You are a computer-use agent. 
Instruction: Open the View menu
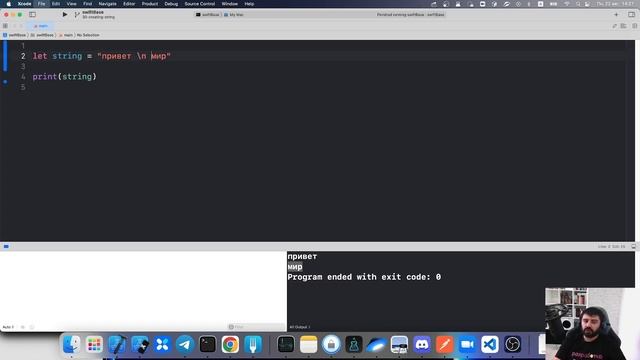(x=71, y=4)
